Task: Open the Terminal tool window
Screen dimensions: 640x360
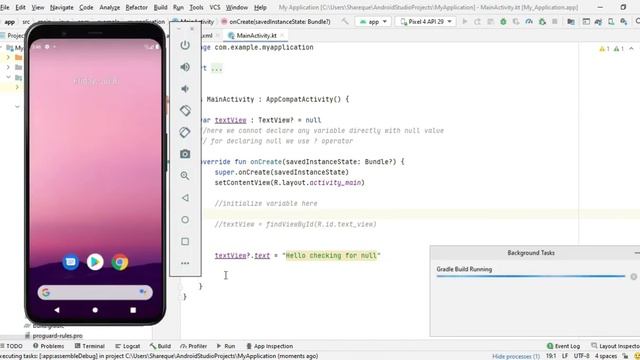Action: point(90,346)
